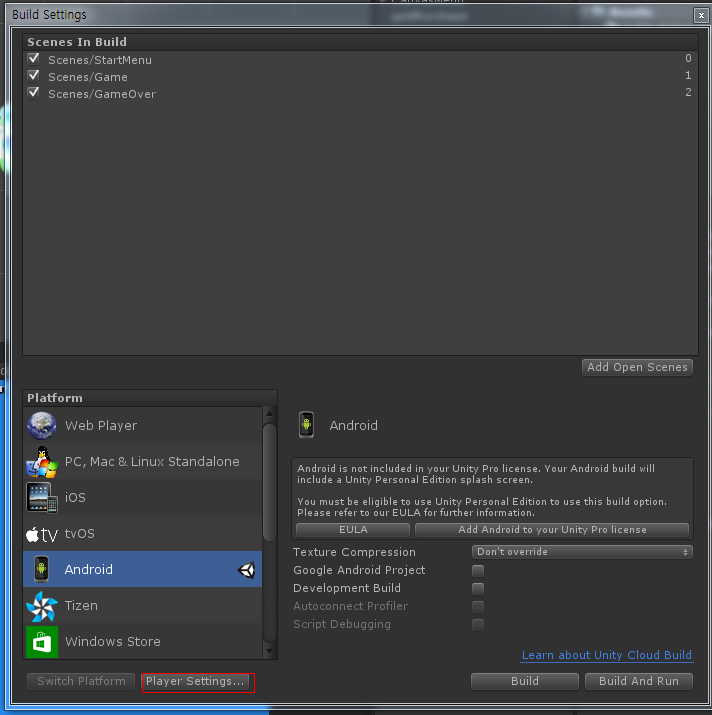The image size is (712, 715).
Task: Select the iOS platform
Action: pos(143,497)
